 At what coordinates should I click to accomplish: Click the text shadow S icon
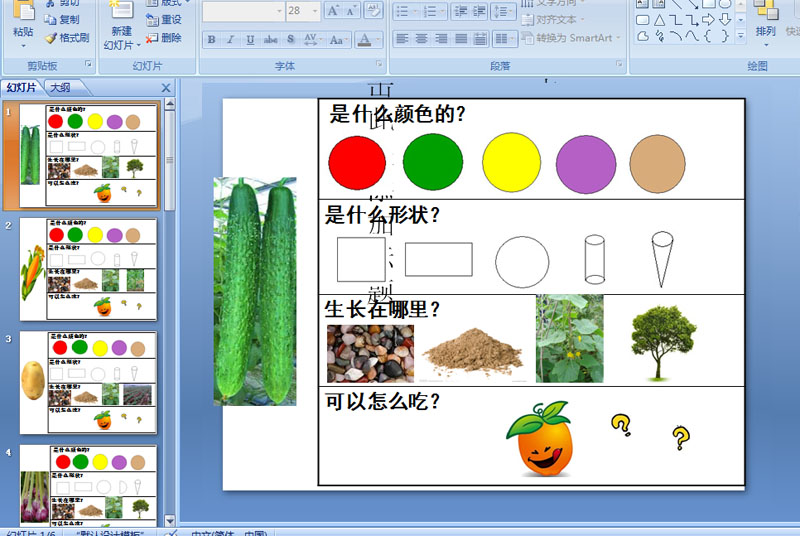(290, 39)
